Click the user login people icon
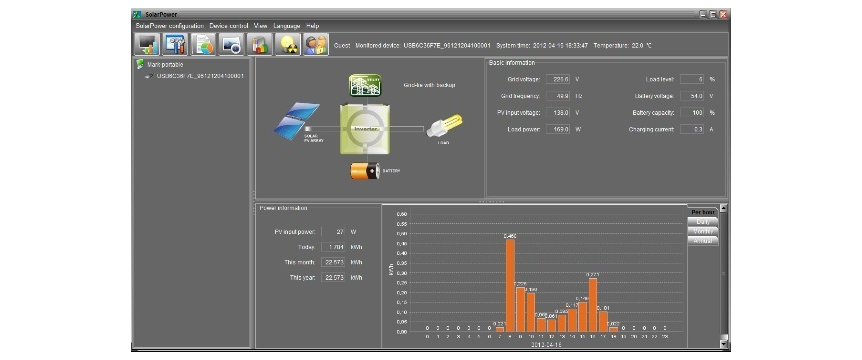The image size is (862, 360). click(x=316, y=45)
